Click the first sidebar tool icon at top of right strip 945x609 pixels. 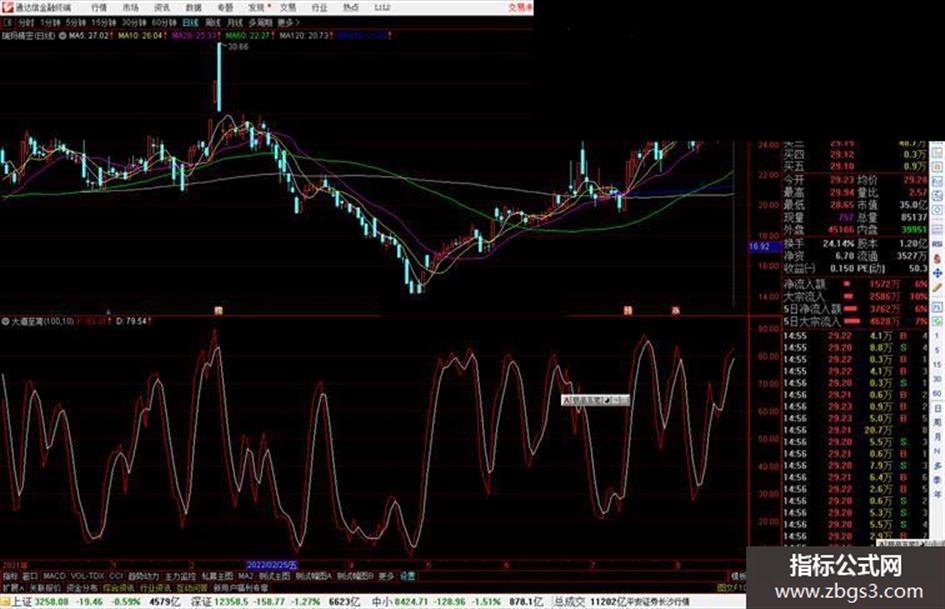coord(937,151)
